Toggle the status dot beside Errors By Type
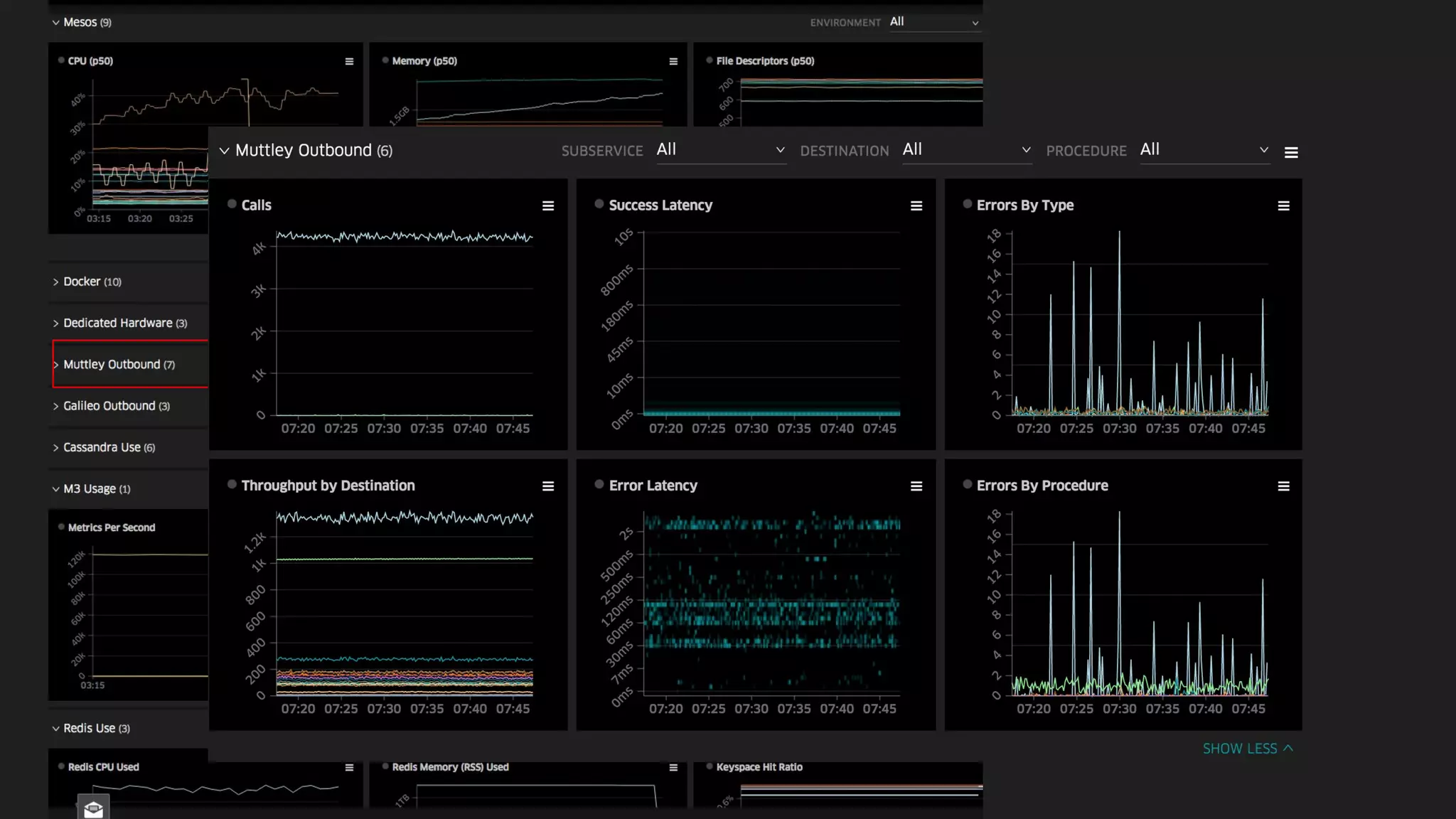The width and height of the screenshot is (1456, 819). click(967, 204)
